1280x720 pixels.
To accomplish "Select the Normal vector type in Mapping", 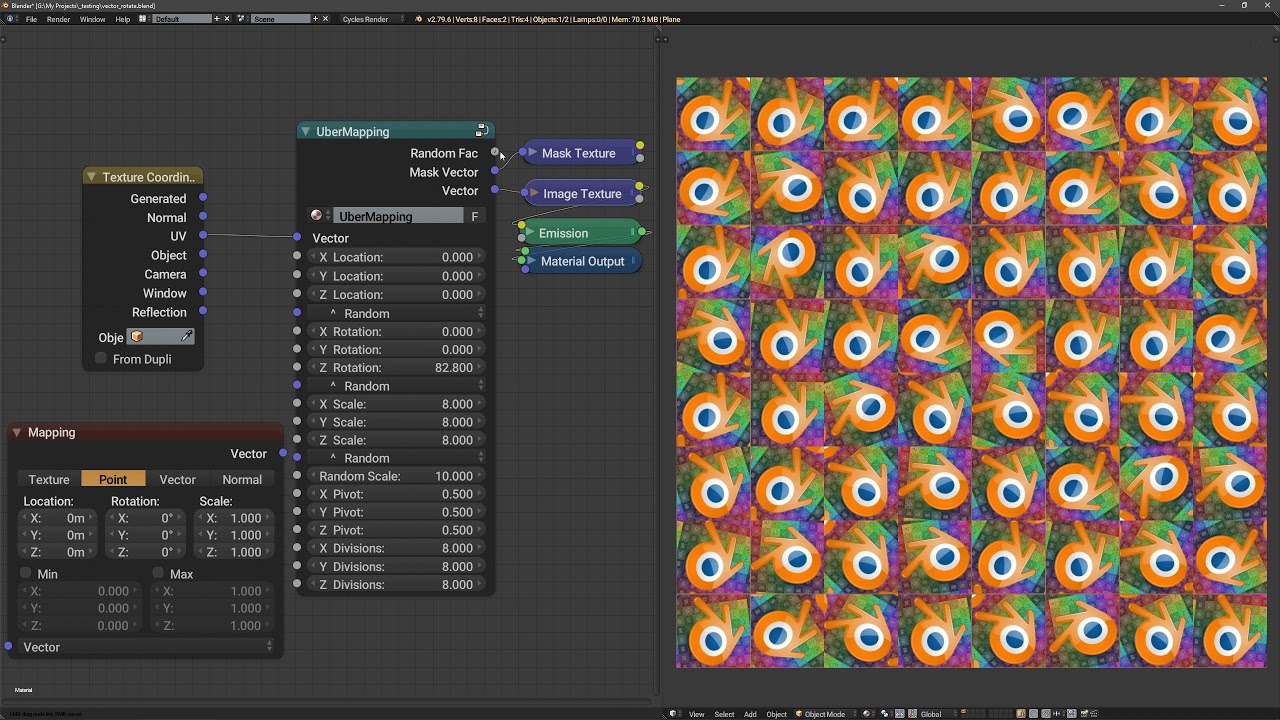I will coord(242,480).
